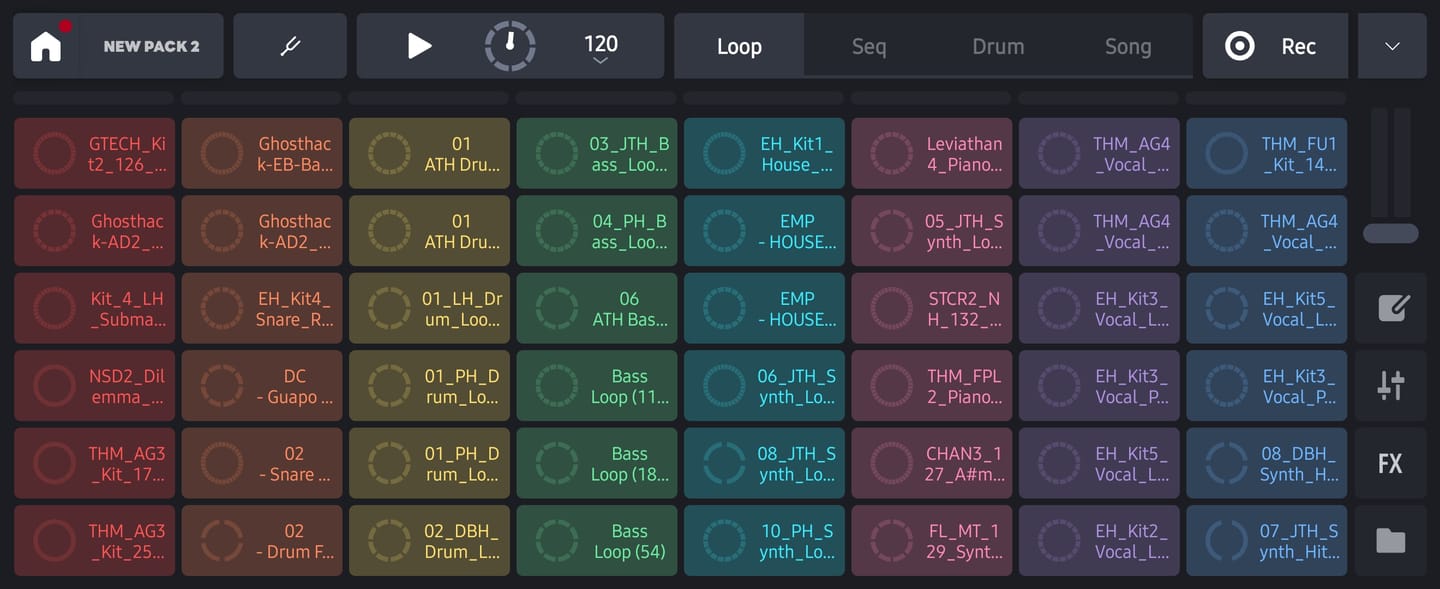Screen dimensions: 1440x589
Task: Trigger 06 ATH Bas pad
Action: pyautogui.click(x=597, y=309)
